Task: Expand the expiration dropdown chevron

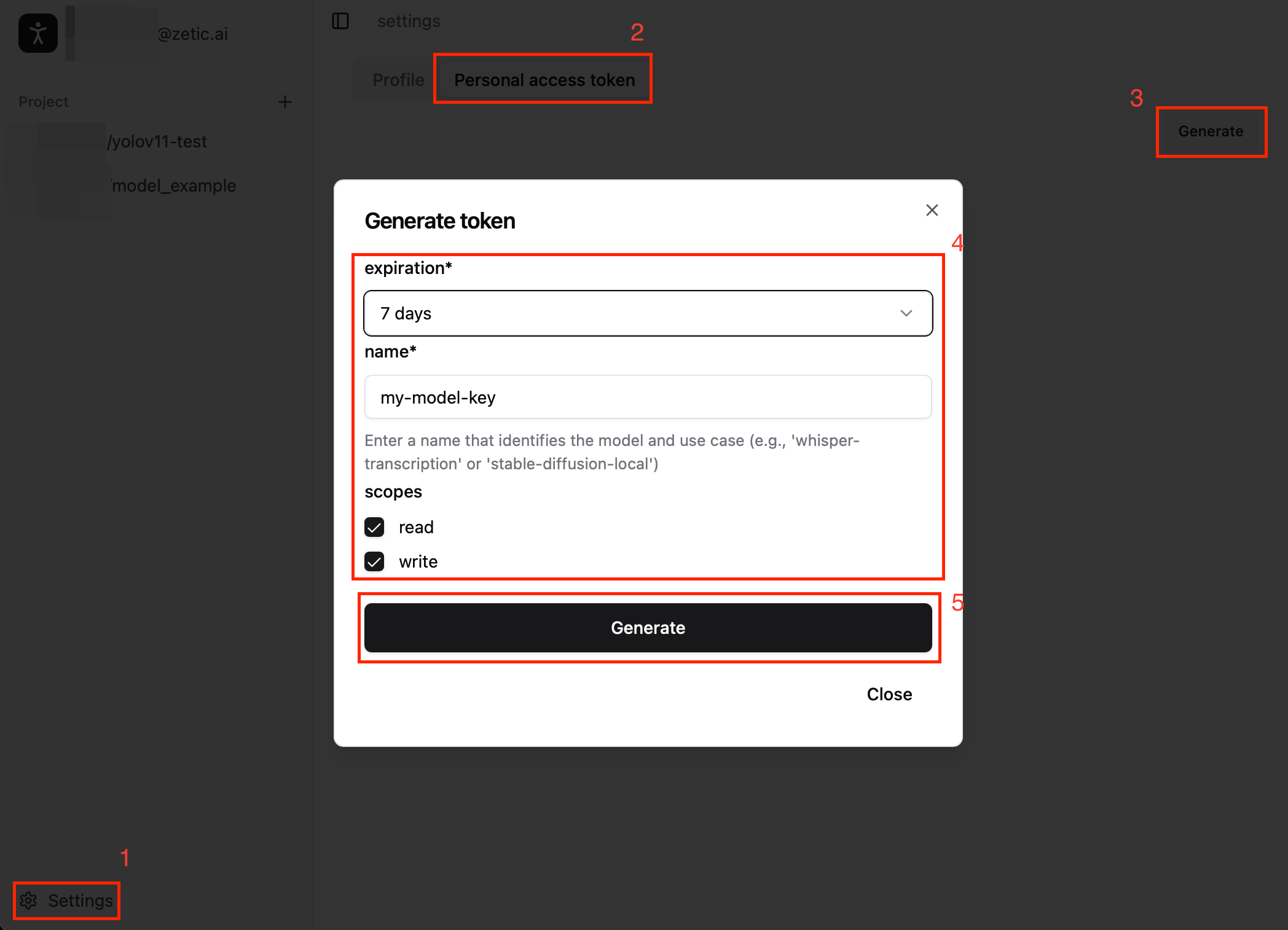Action: (x=906, y=313)
